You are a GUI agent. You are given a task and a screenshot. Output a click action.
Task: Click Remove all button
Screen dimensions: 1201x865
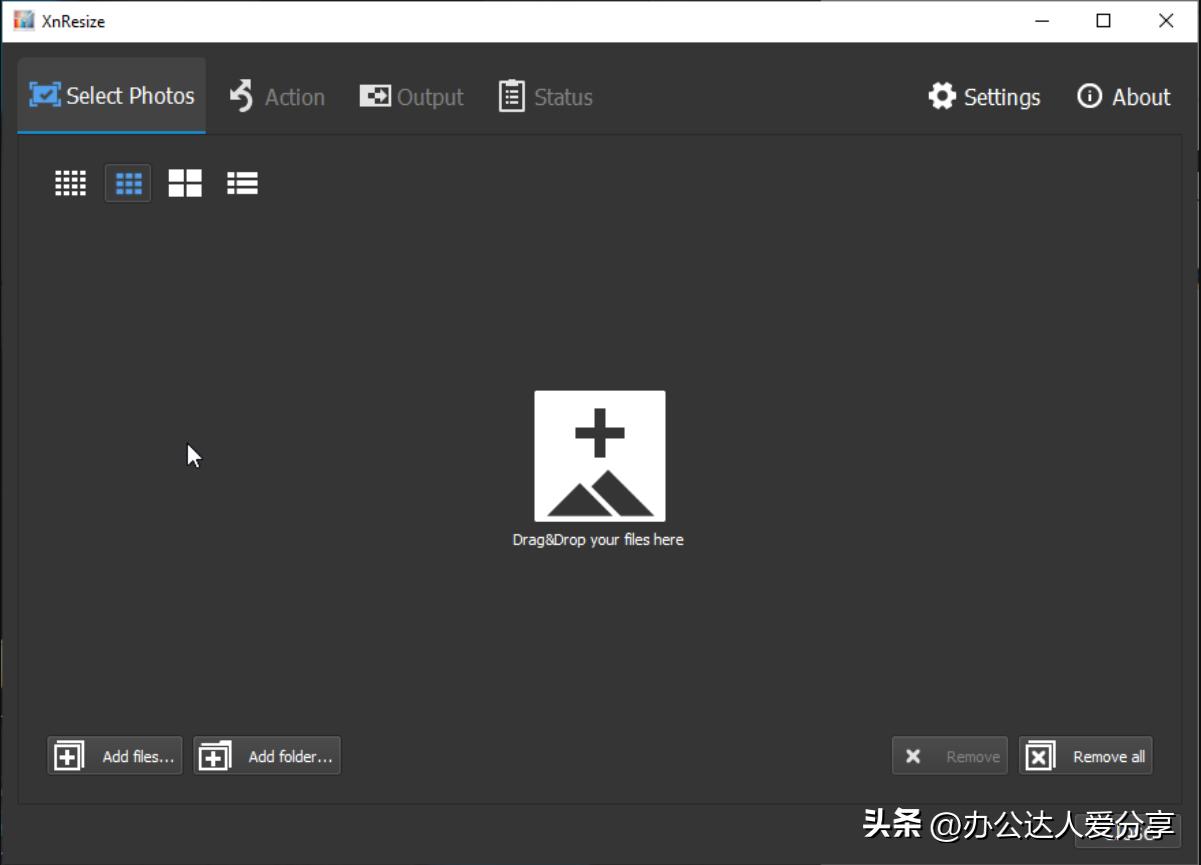tap(1086, 756)
